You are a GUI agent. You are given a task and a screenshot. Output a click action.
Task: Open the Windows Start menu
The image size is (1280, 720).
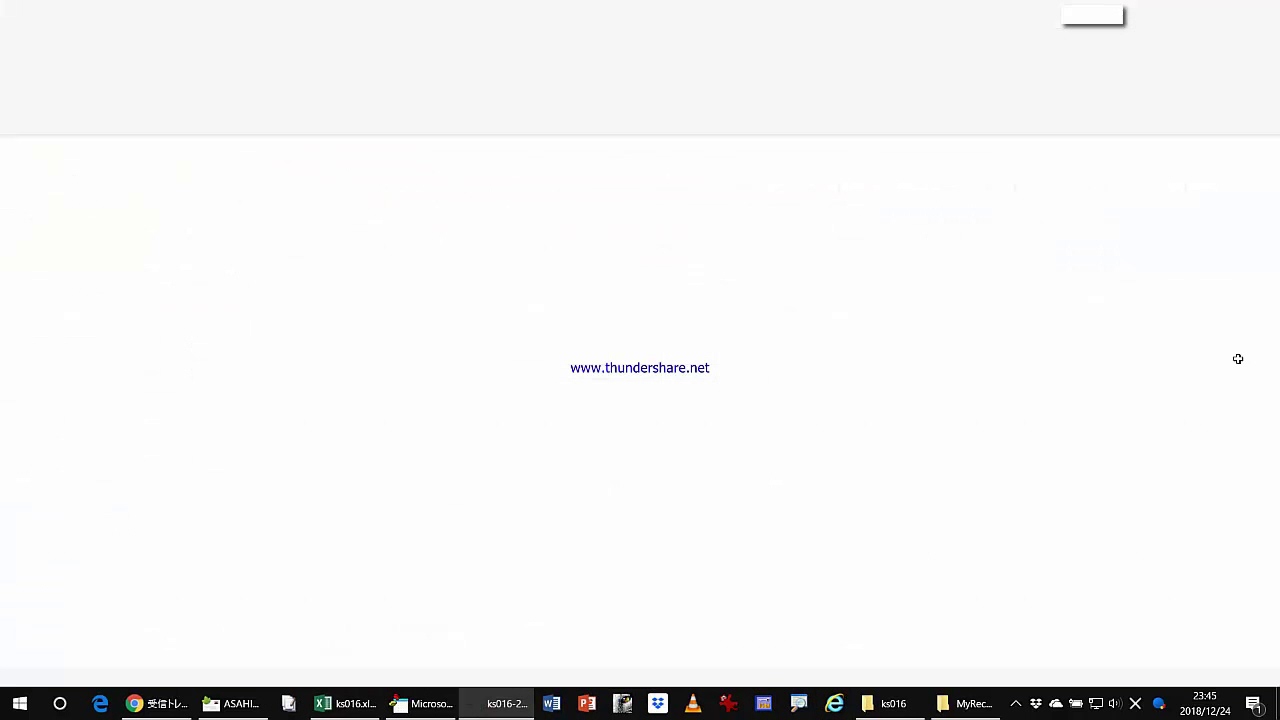point(20,704)
